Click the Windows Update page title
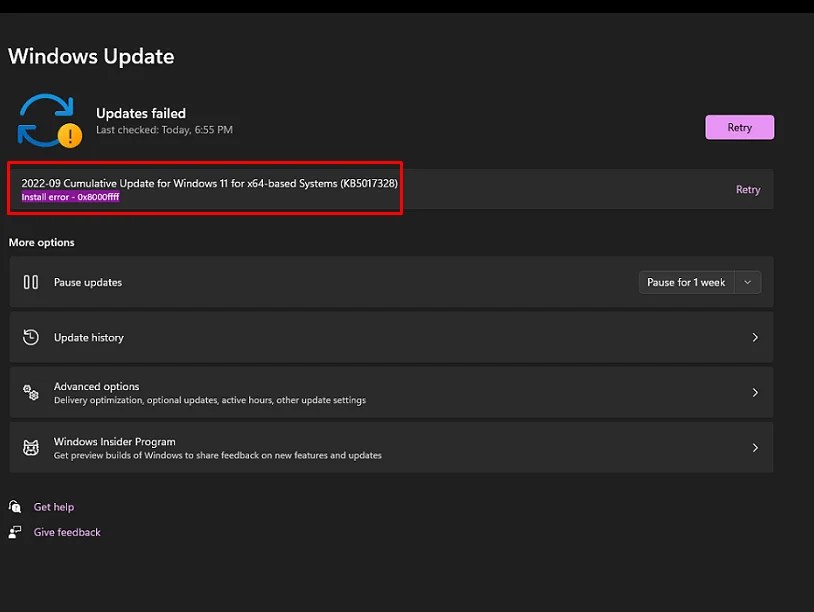 (91, 56)
